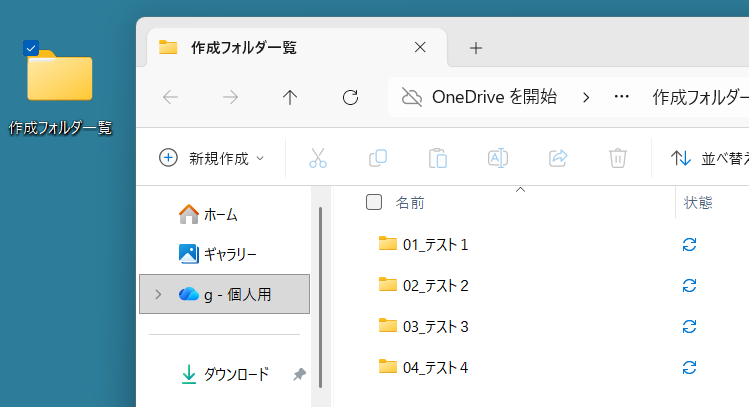
Task: Click the Cut scissors icon
Action: [318, 158]
